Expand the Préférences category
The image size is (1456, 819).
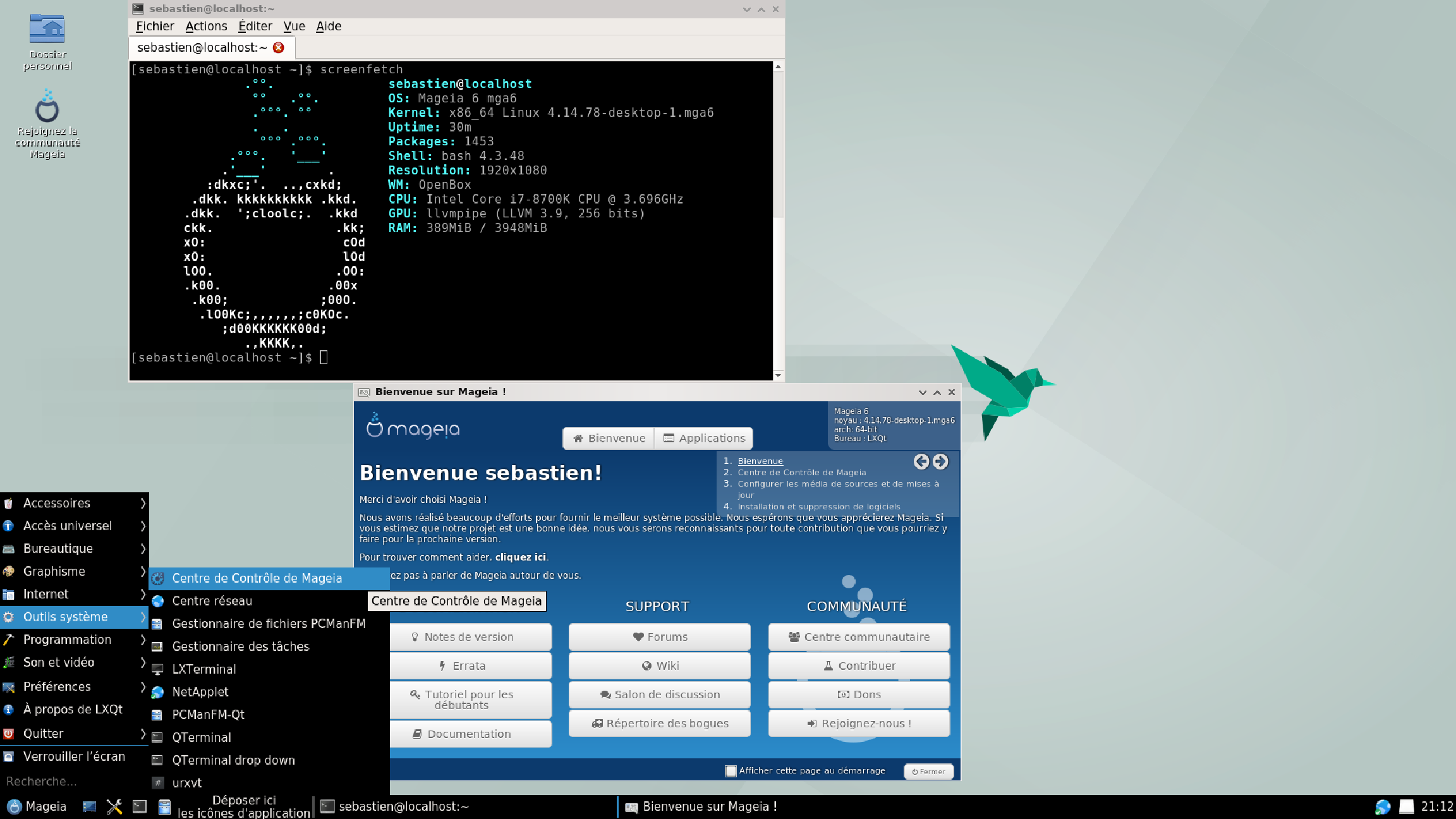pyautogui.click(x=74, y=686)
